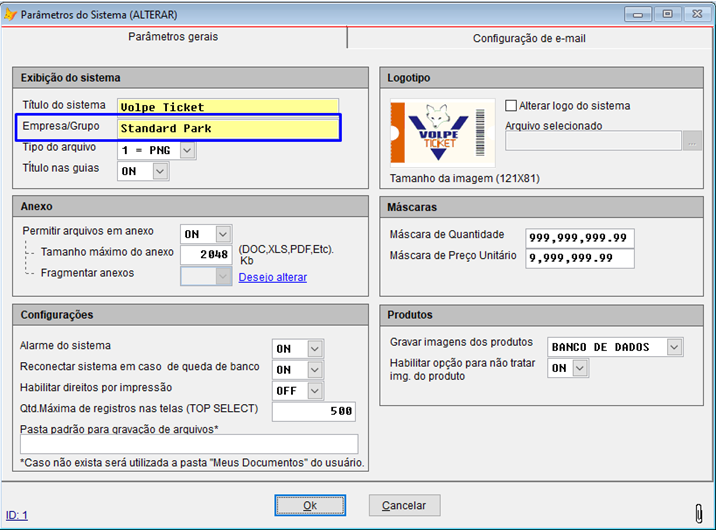The width and height of the screenshot is (716, 530).
Task: Click the Empresa/Grupo input field
Action: (x=228, y=128)
